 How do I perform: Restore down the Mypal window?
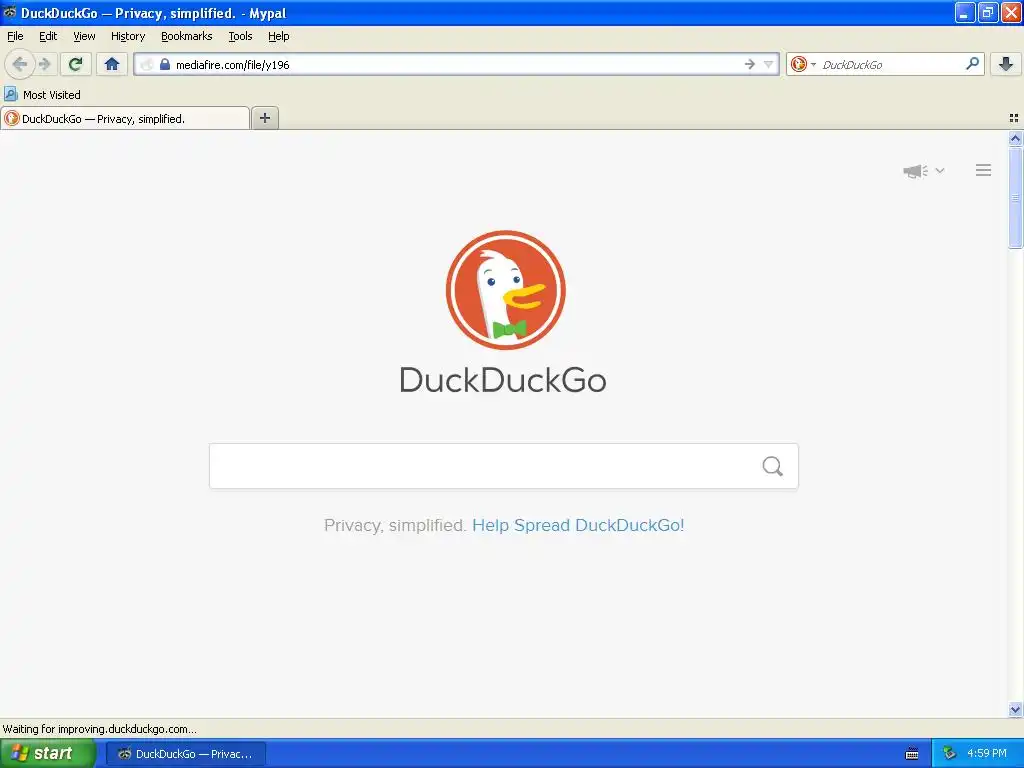coord(988,12)
